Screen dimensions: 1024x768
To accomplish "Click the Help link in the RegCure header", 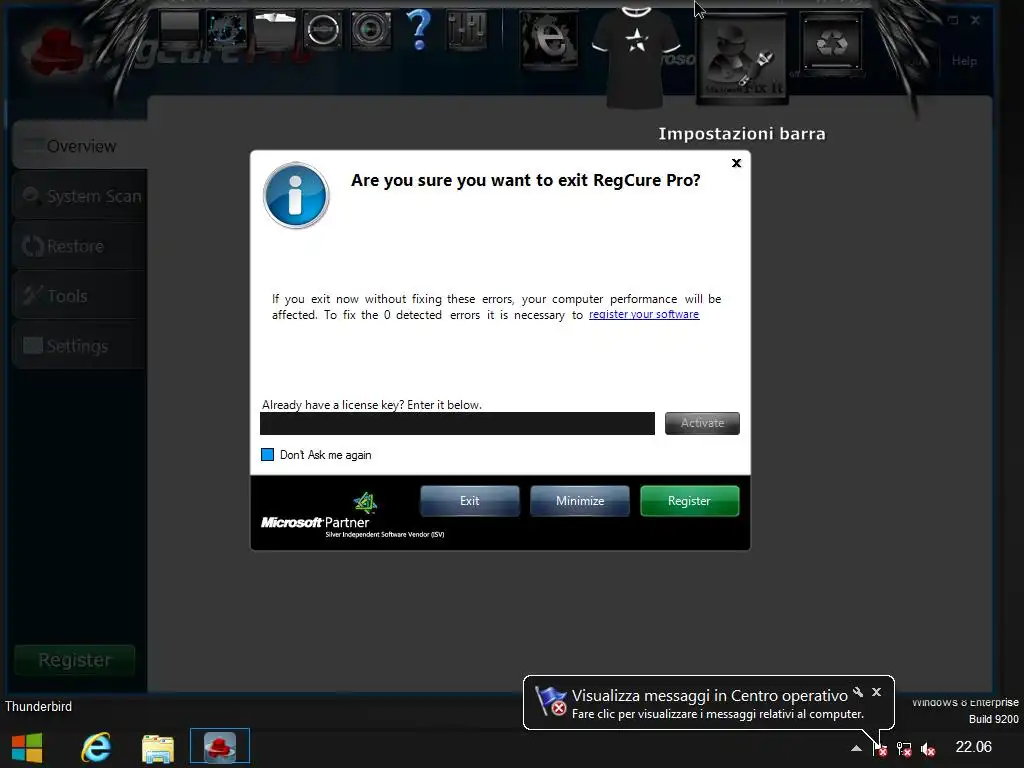I will [x=964, y=61].
